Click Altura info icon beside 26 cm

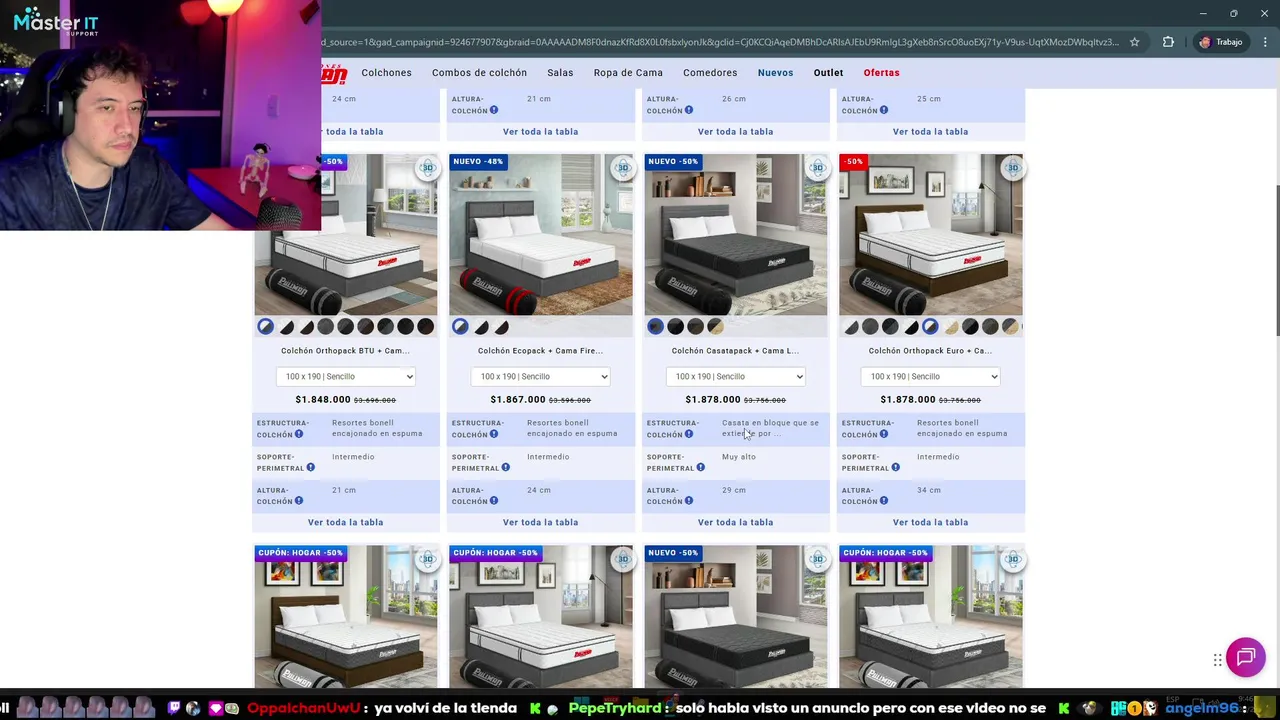(x=688, y=109)
